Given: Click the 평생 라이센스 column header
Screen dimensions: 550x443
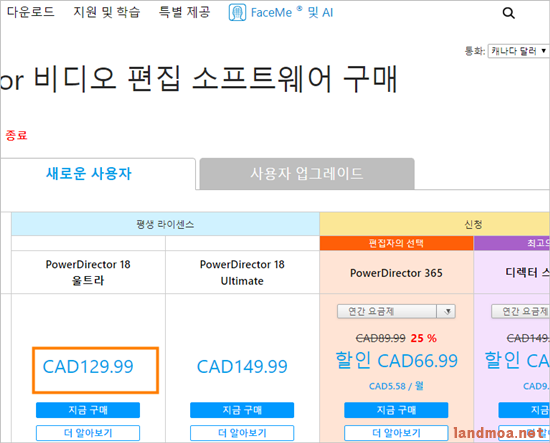Looking at the screenshot, I should pyautogui.click(x=165, y=224).
